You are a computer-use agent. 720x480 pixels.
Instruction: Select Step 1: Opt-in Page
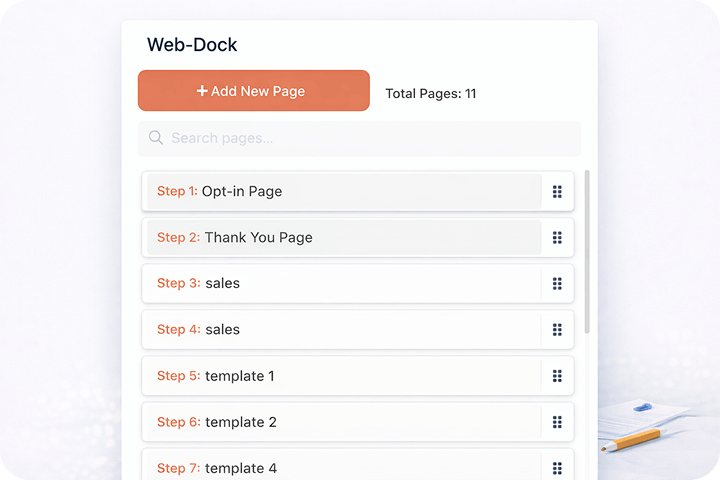(342, 191)
